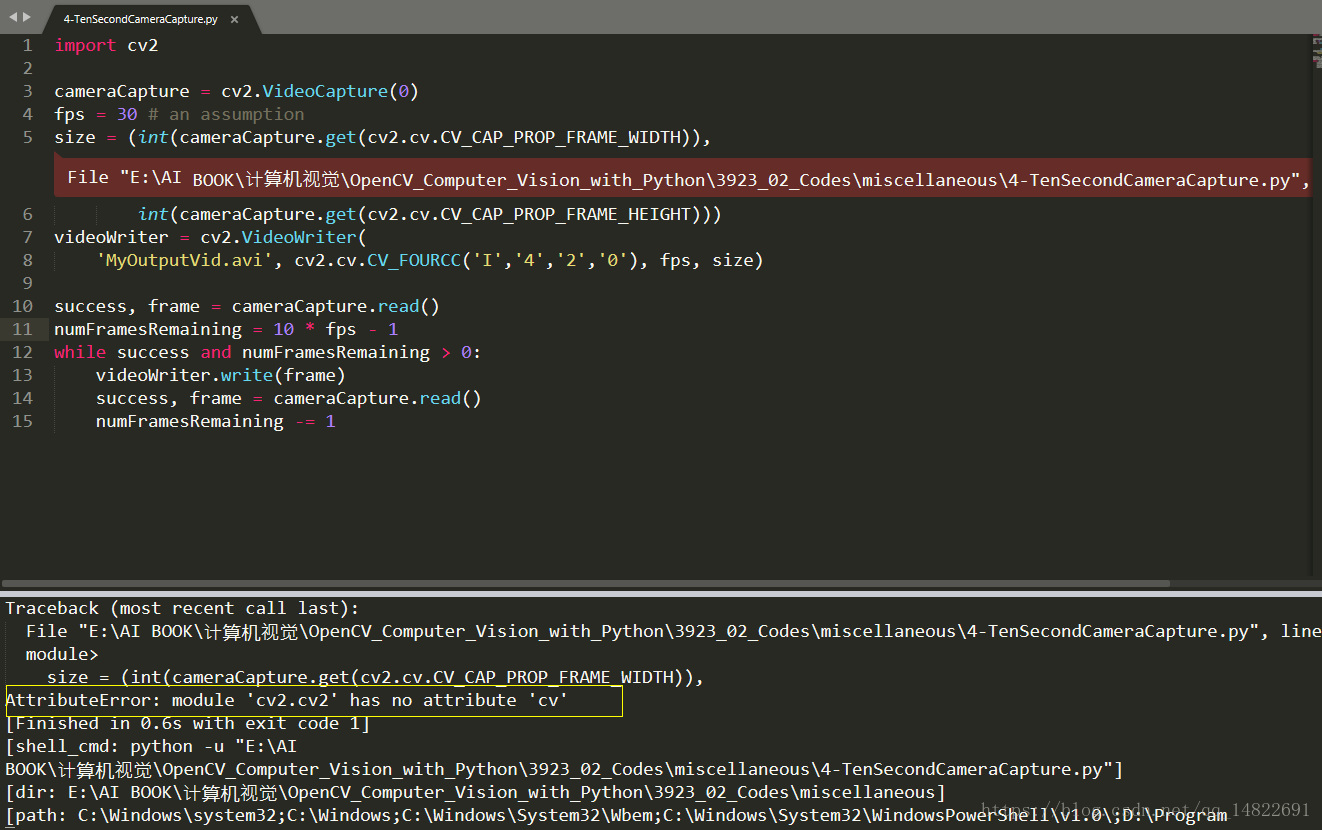Click the 'module>' line in the traceback output

62,654
